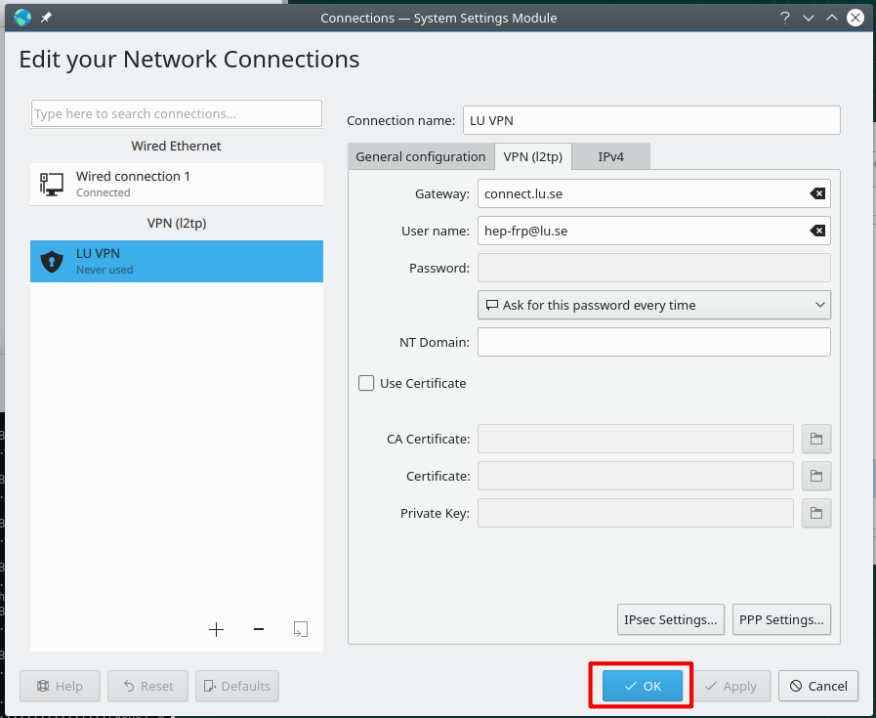Image resolution: width=876 pixels, height=718 pixels.
Task: Confirm changes with OK button
Action: (642, 686)
